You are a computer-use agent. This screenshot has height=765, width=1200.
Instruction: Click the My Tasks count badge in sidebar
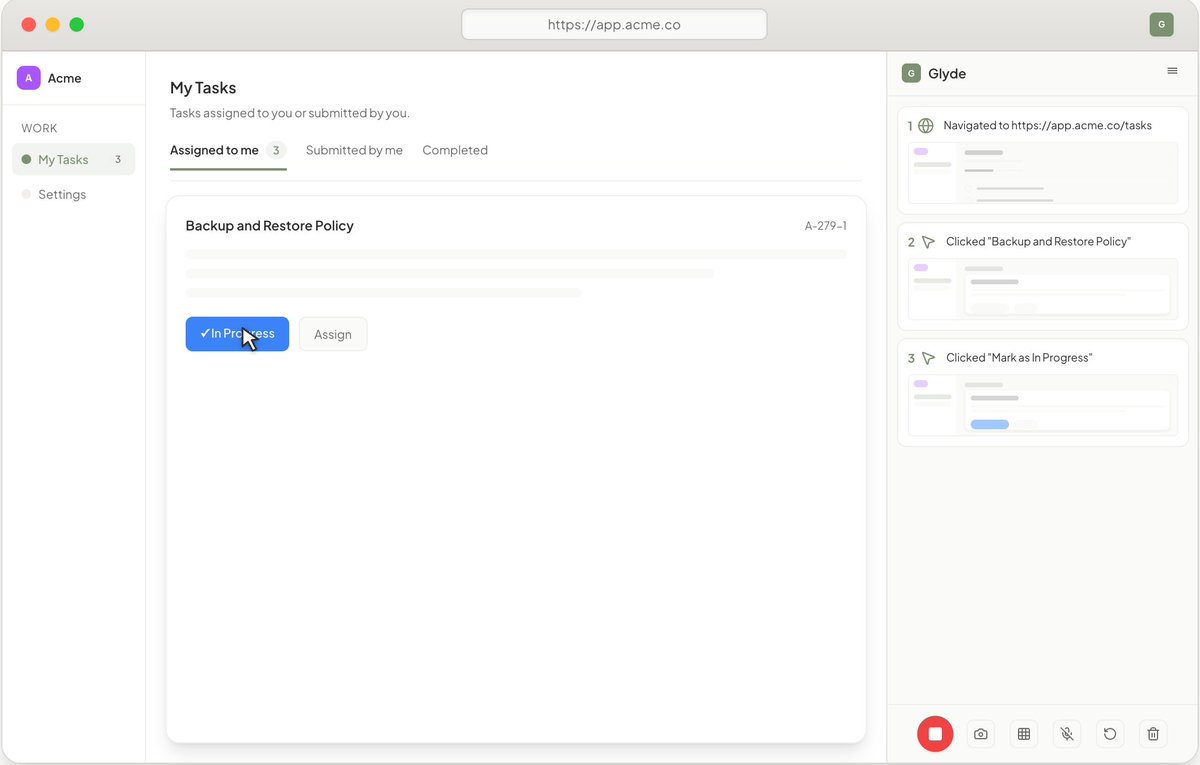(118, 160)
